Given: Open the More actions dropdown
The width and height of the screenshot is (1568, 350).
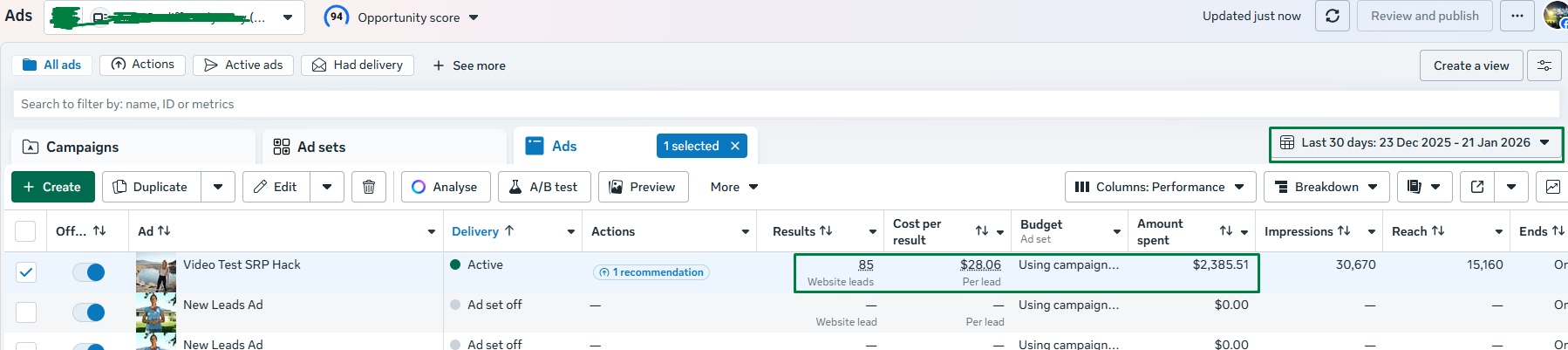Looking at the screenshot, I should click(734, 187).
